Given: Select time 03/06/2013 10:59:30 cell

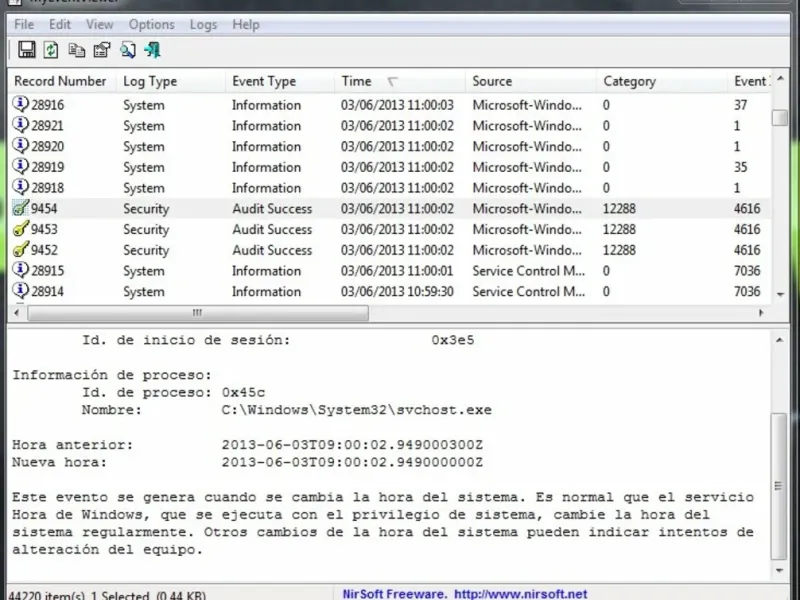Looking at the screenshot, I should 397,291.
